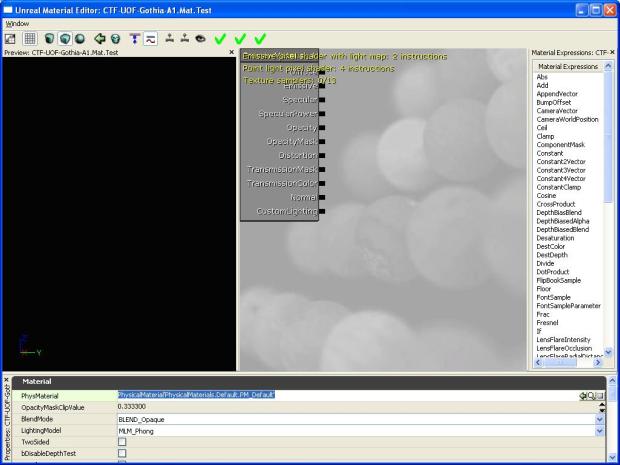Image resolution: width=620 pixels, height=465 pixels.
Task: Toggle the curved-line connector toolbar button
Action: tap(150, 39)
